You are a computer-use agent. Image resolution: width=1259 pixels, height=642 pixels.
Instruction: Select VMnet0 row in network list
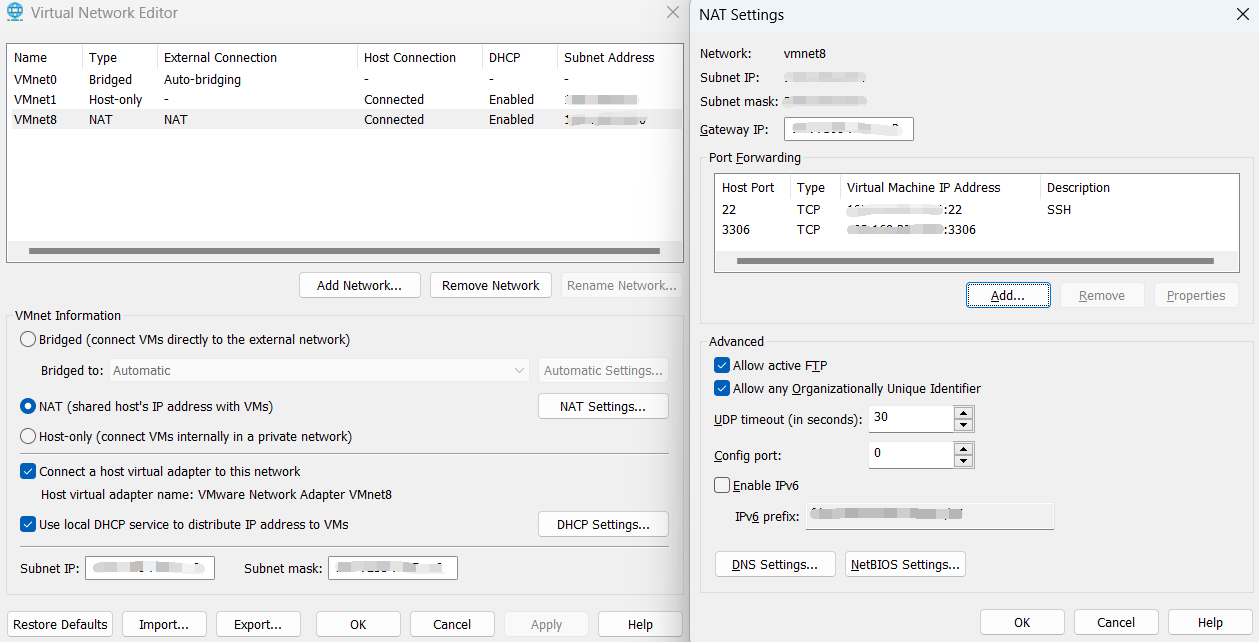(x=345, y=80)
